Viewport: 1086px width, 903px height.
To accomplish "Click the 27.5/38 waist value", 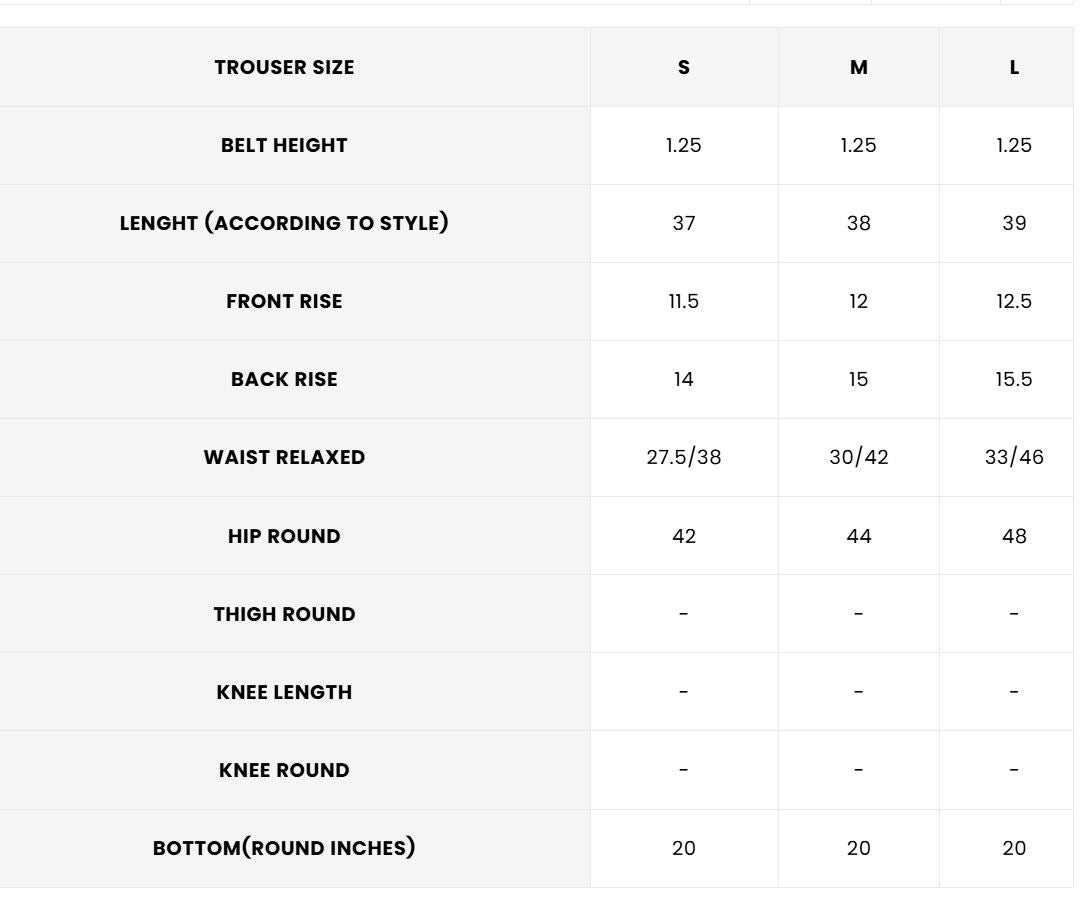I will [x=684, y=457].
